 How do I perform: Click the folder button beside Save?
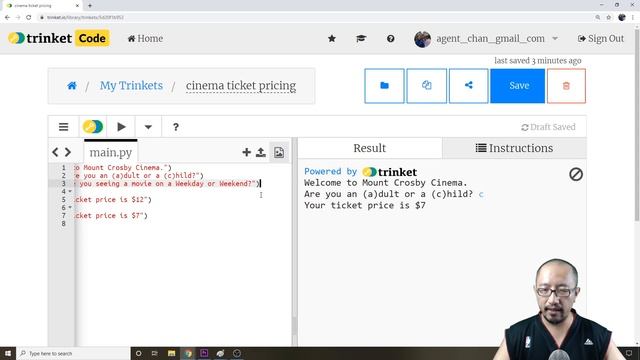[384, 86]
